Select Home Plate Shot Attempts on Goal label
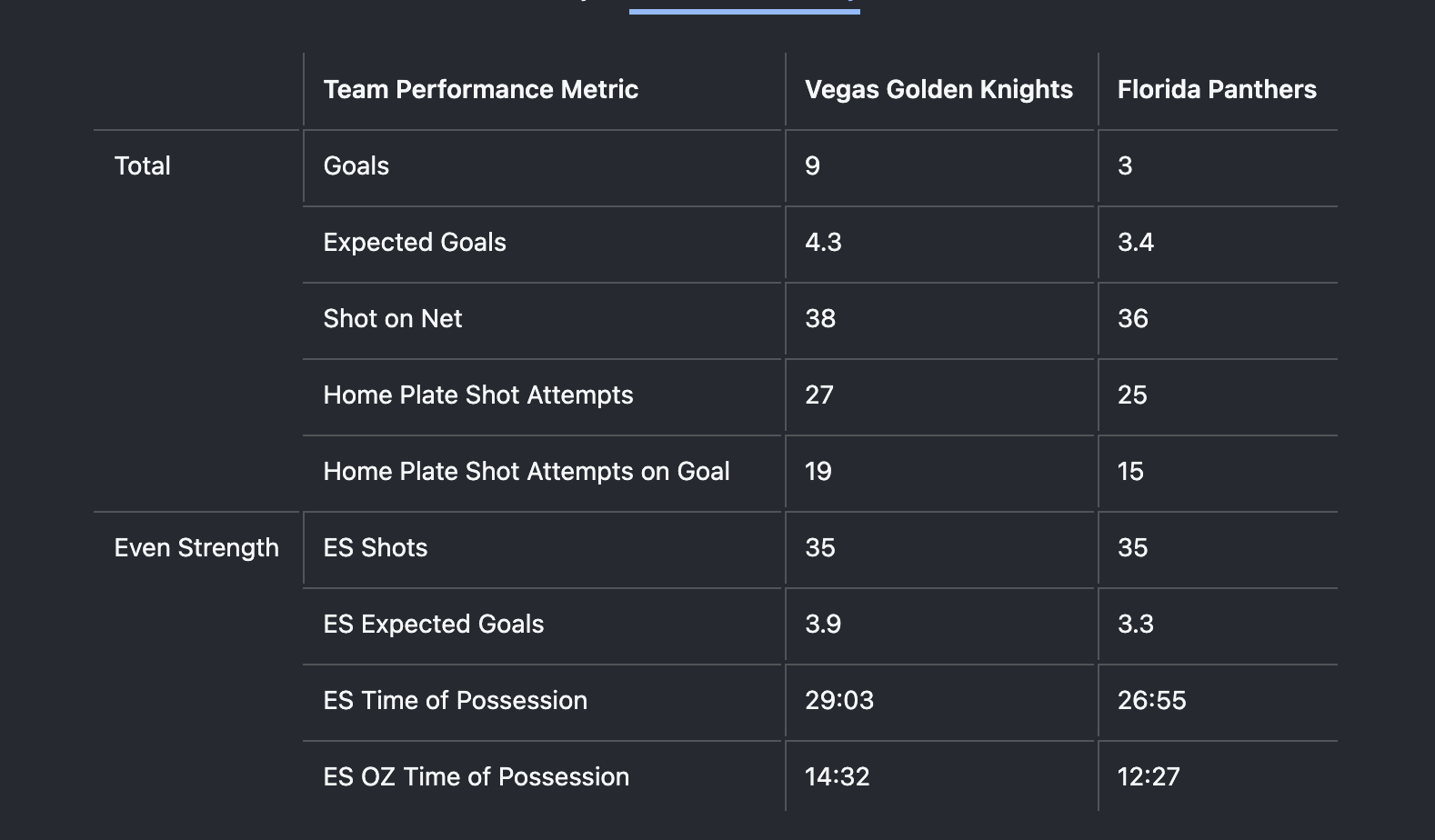1435x840 pixels. click(527, 471)
